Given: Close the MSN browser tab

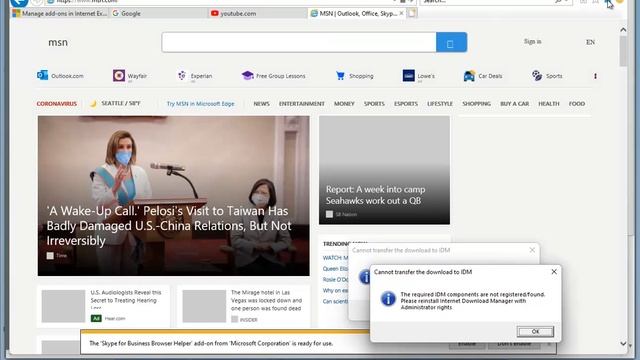Looking at the screenshot, I should 401,13.
